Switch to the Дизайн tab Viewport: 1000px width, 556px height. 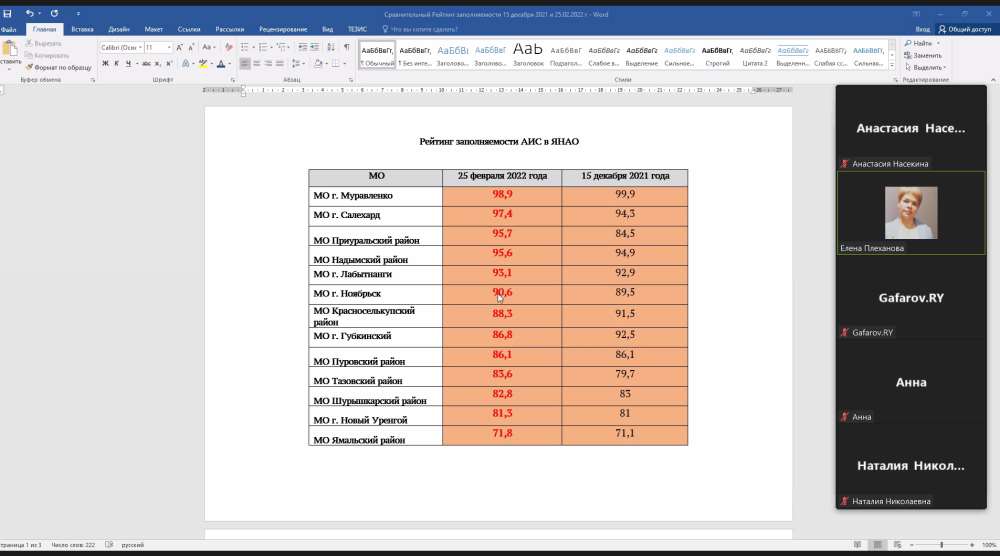(x=119, y=29)
